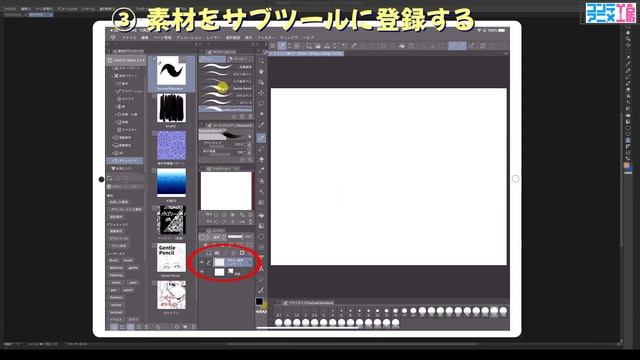640x360 pixels.
Task: Open the Clip Studio logo app menu
Action: 113,37
